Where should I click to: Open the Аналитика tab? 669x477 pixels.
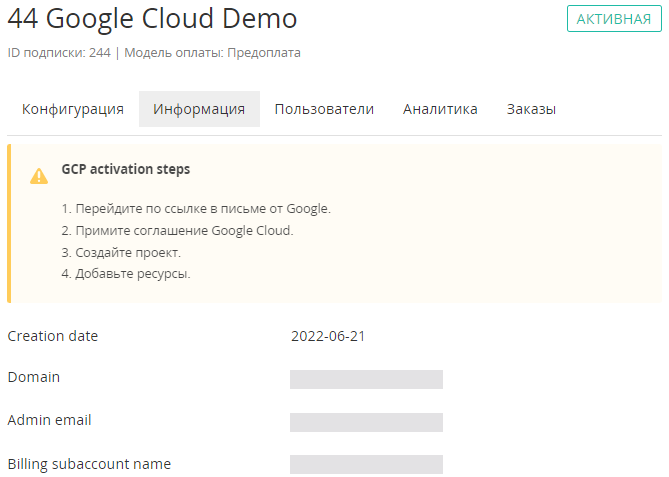440,109
